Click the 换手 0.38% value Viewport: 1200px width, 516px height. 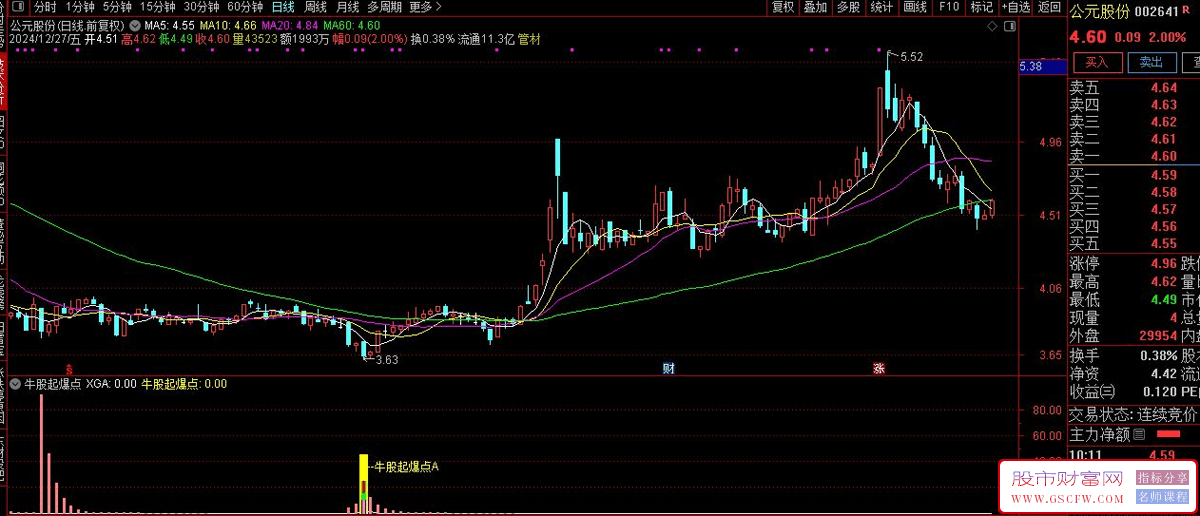point(1158,356)
